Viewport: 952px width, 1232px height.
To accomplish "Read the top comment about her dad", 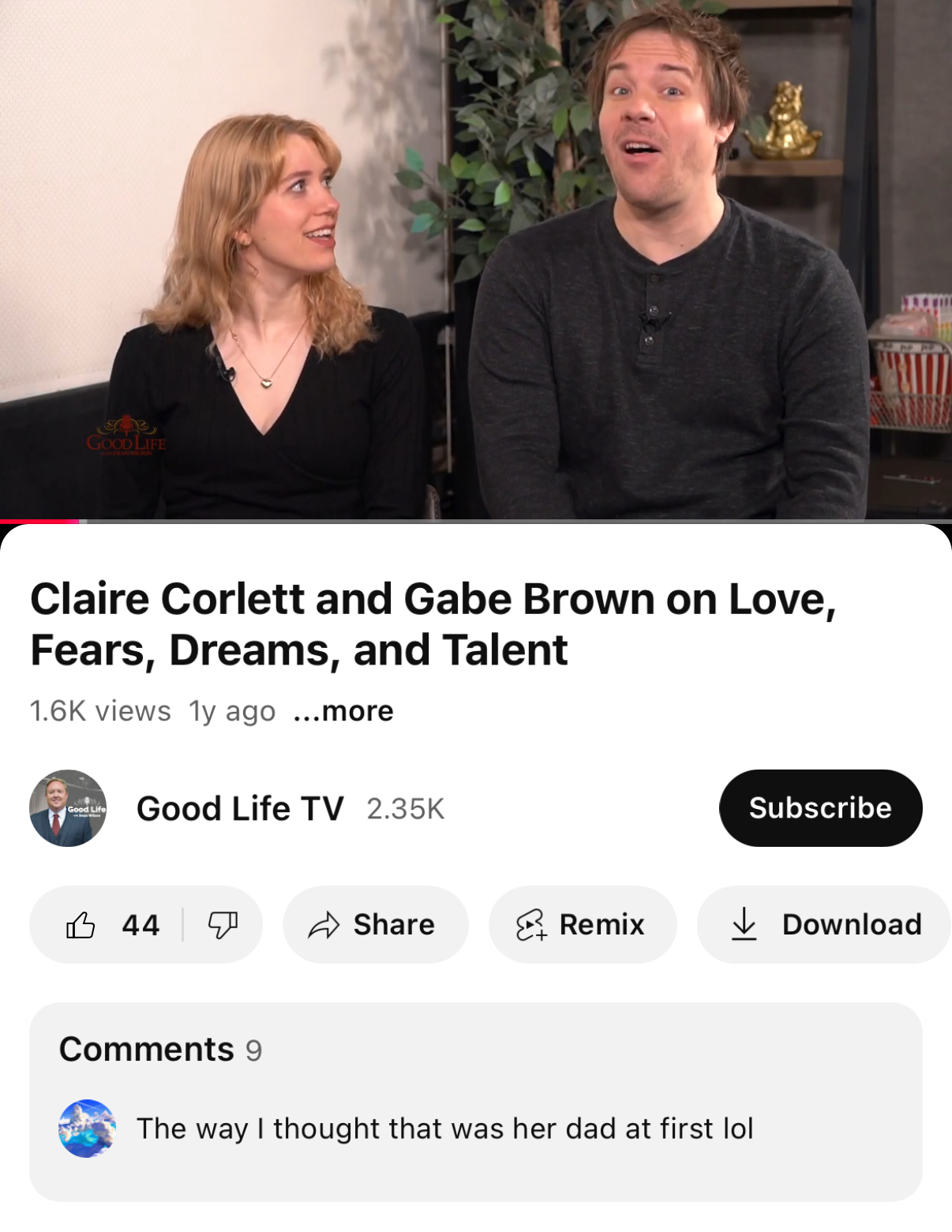I will coord(445,1129).
